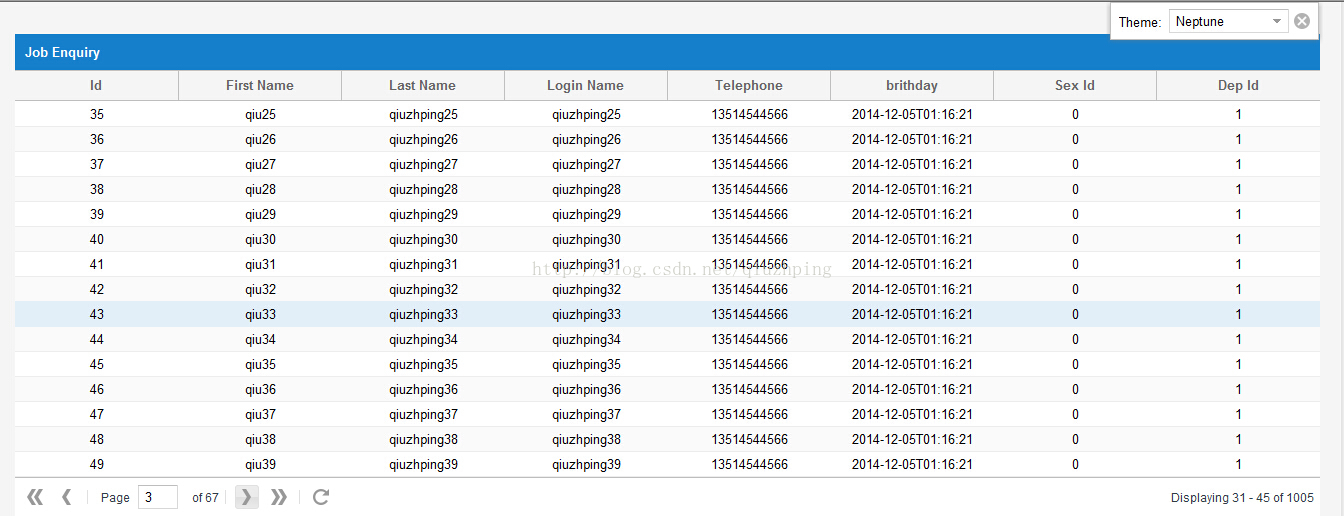Click the first name qiu37
Viewport: 1344px width, 516px height.
click(260, 414)
